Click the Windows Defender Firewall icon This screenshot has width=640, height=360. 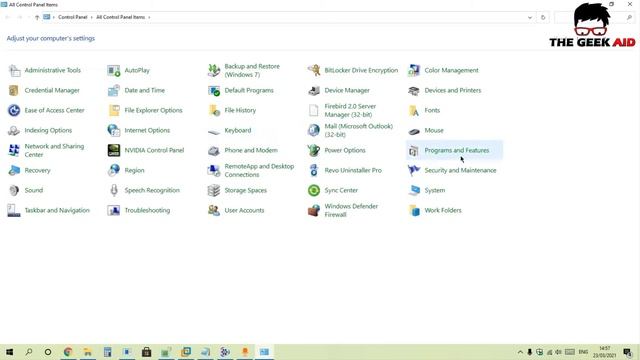tap(314, 210)
